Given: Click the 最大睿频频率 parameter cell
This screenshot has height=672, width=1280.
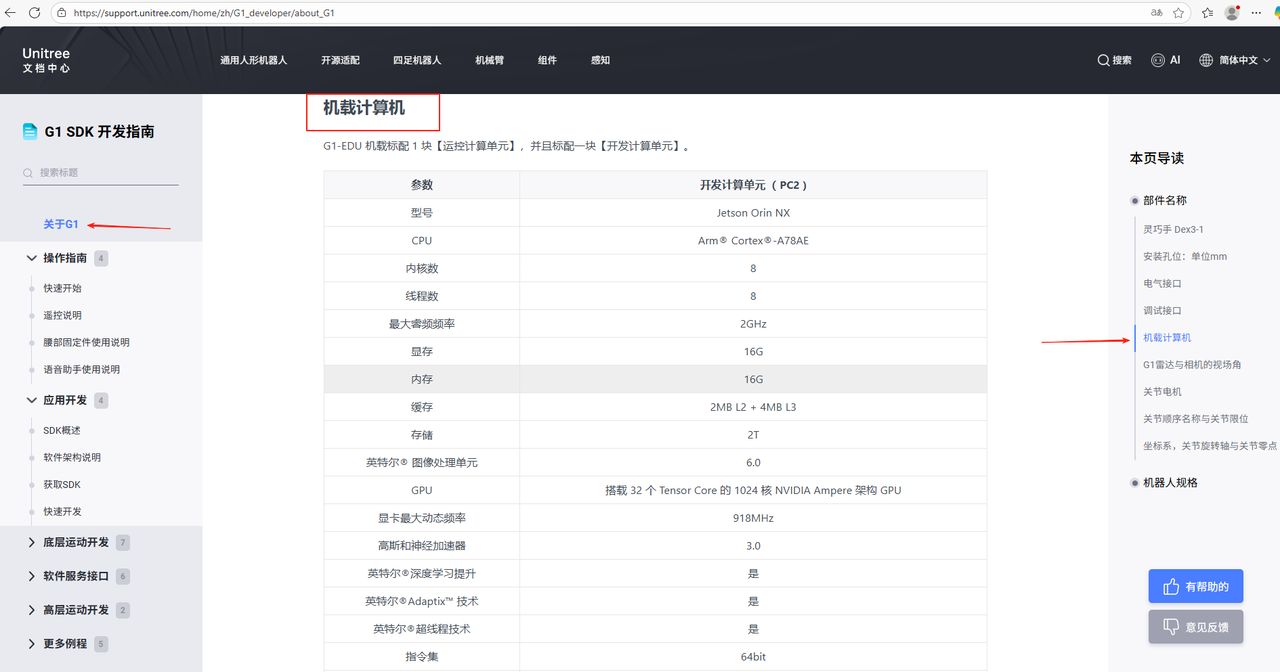Looking at the screenshot, I should [422, 324].
